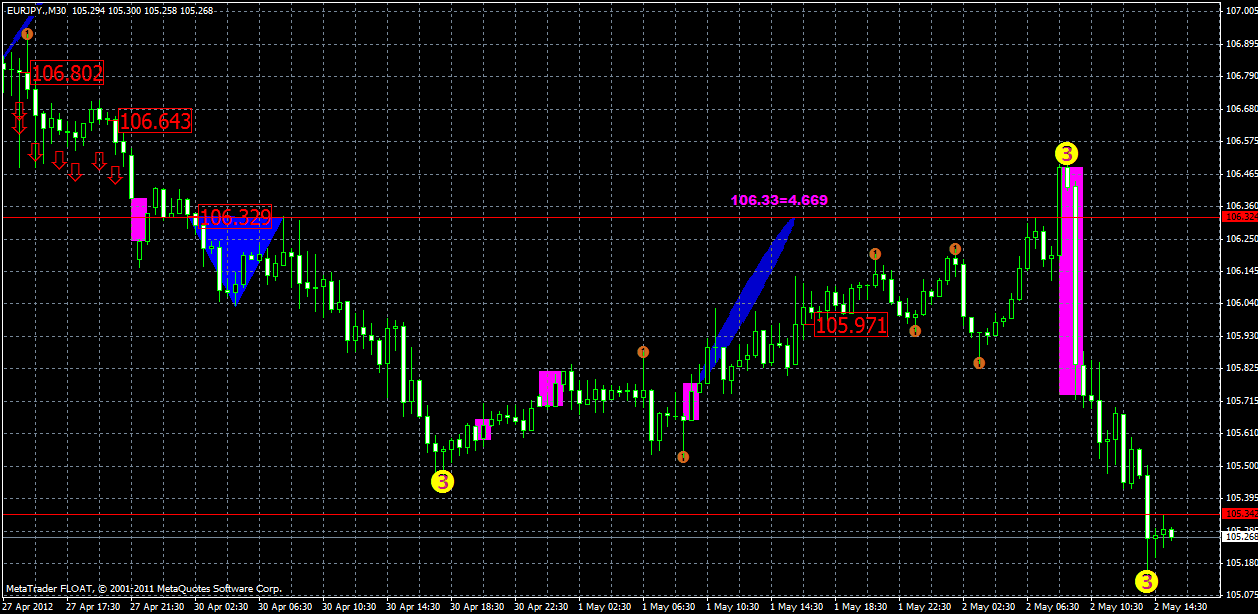The width and height of the screenshot is (1258, 614).
Task: Click the orange "1" semaphore dot at top left
Action: click(25, 33)
